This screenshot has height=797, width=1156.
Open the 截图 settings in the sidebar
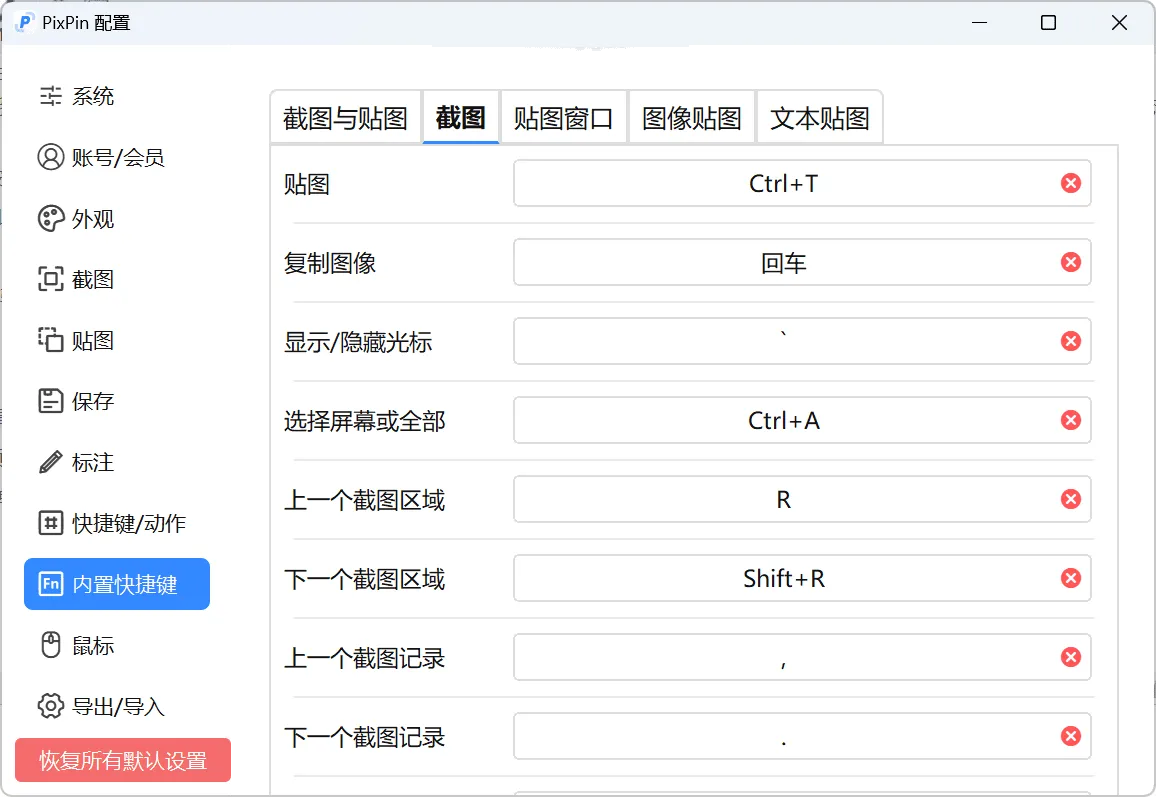tap(90, 279)
